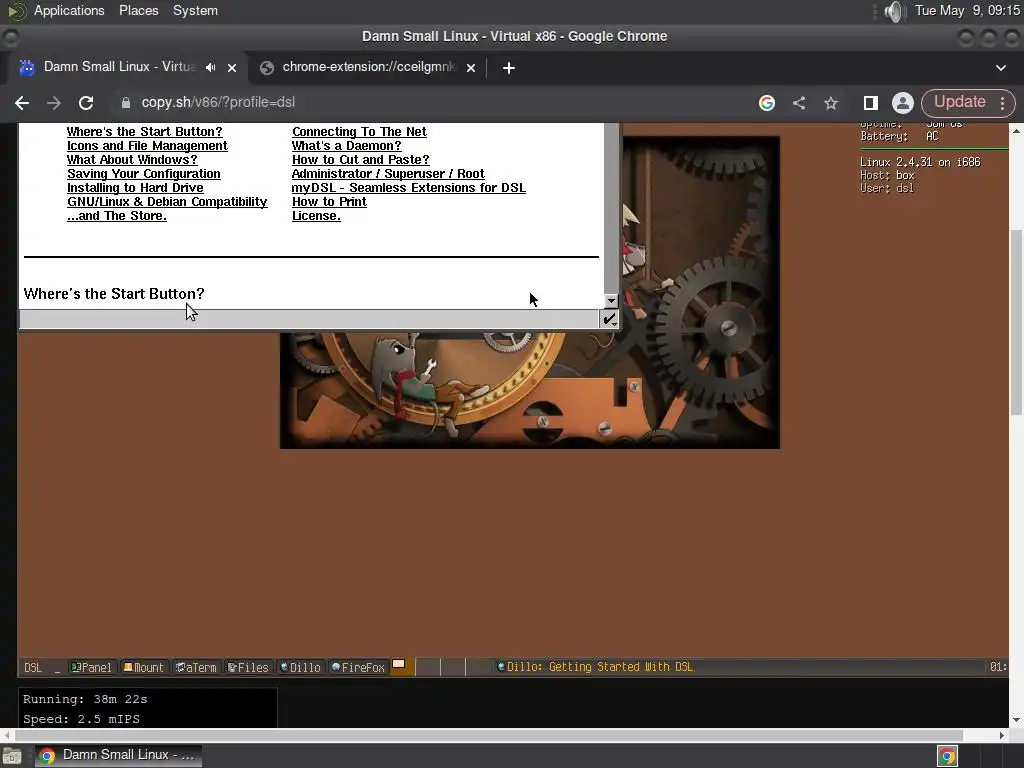Open the What's a Daemon? link
Viewport: 1024px width, 768px height.
[346, 146]
